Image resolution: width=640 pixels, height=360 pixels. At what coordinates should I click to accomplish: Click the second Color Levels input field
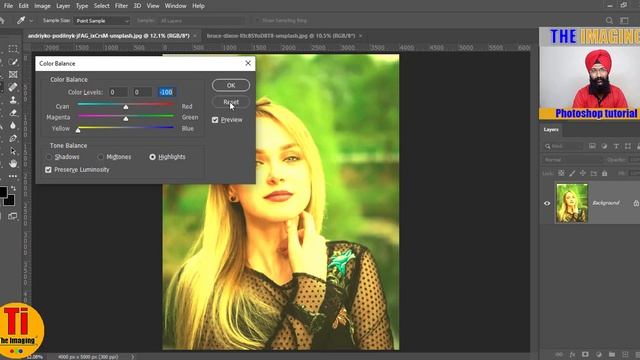pyautogui.click(x=142, y=92)
